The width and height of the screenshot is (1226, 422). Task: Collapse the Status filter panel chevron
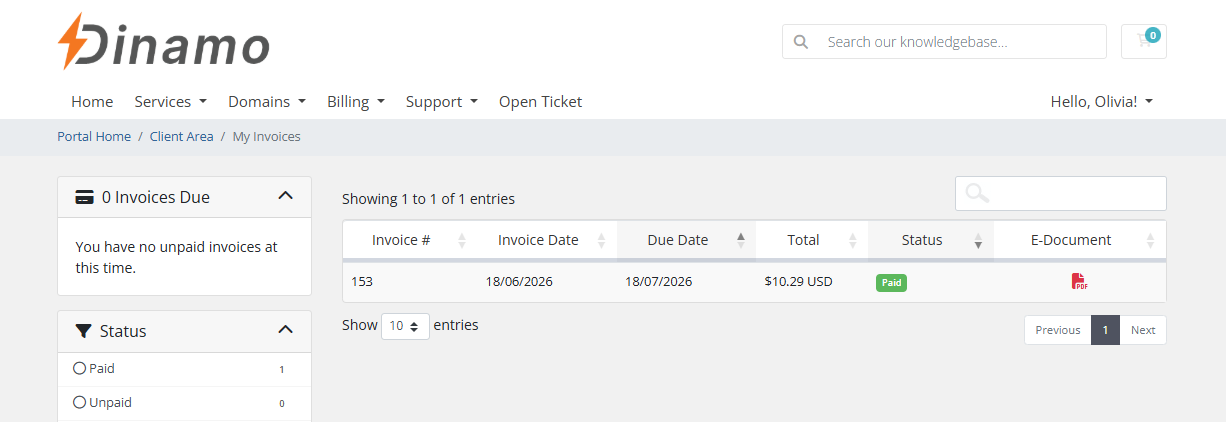pyautogui.click(x=285, y=330)
